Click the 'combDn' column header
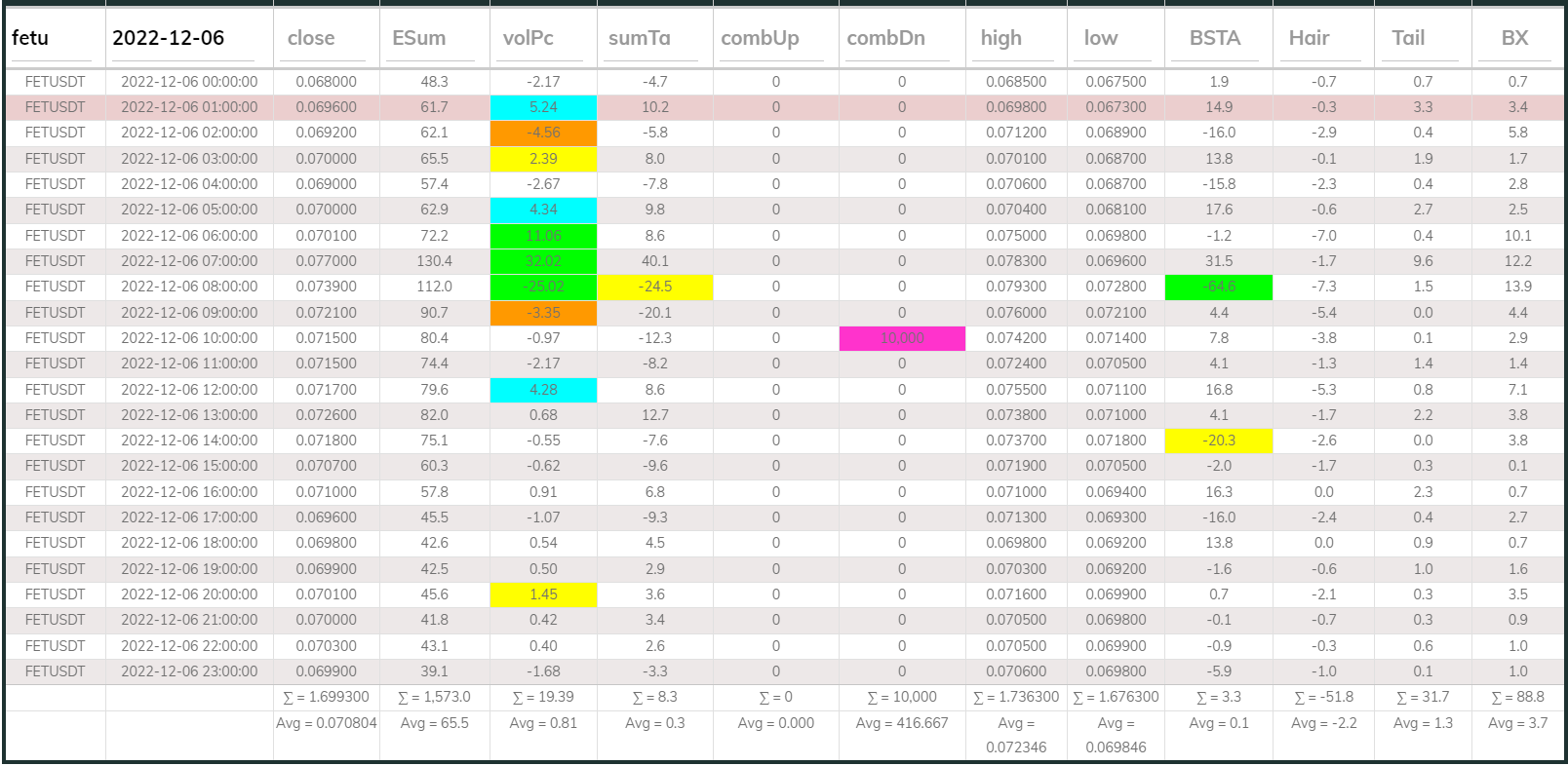The height and width of the screenshot is (766, 1568). [886, 38]
